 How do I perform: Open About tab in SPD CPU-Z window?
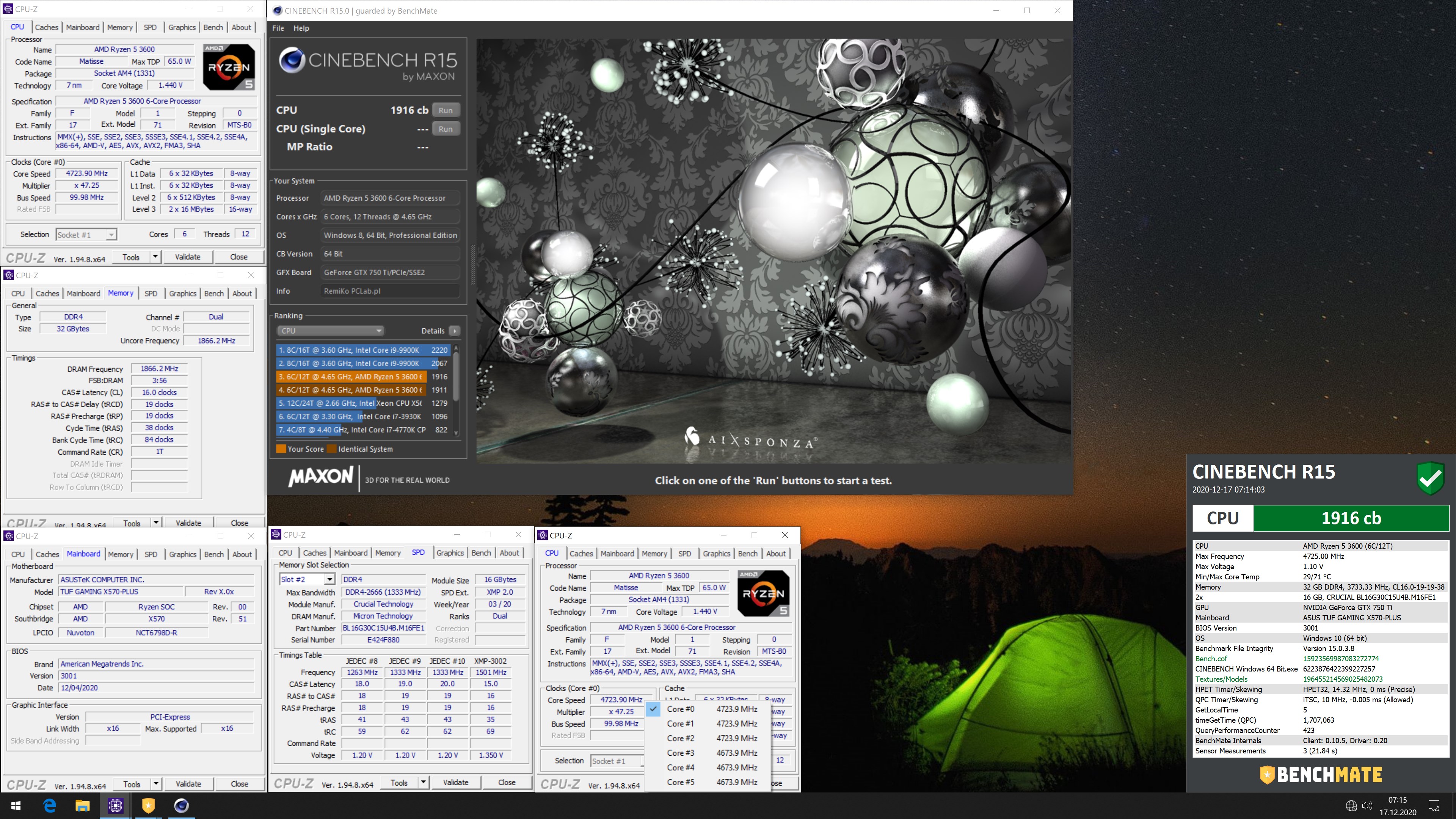click(509, 553)
